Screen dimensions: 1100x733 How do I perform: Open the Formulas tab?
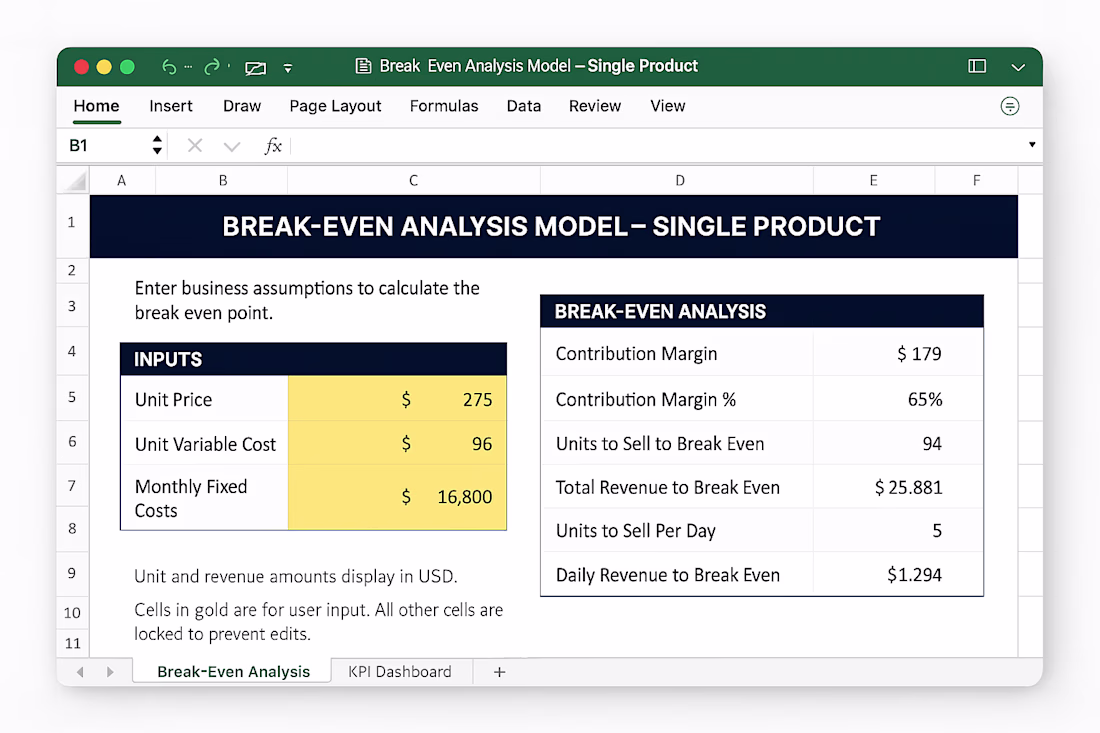pos(444,106)
